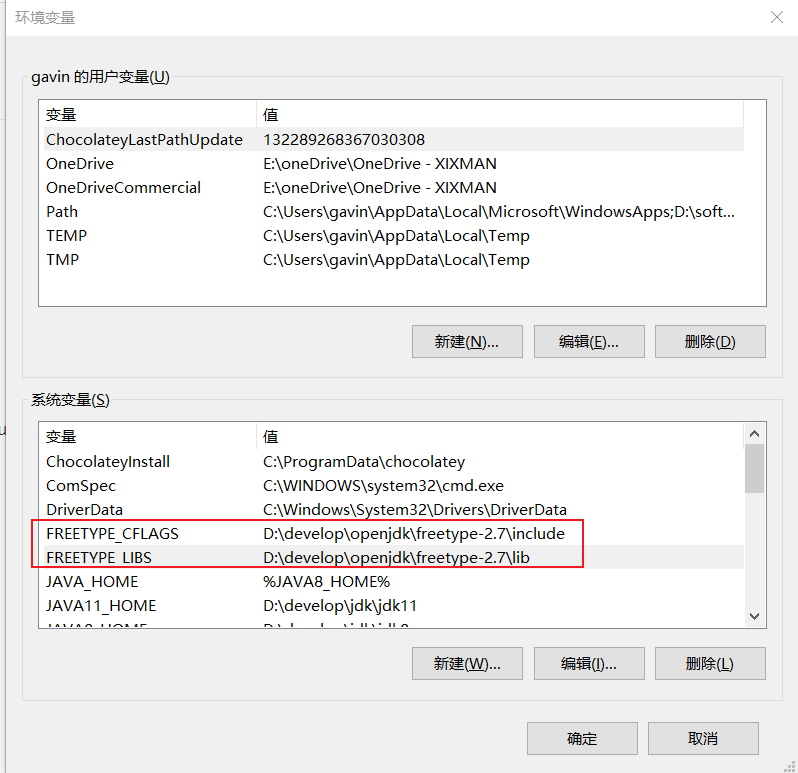Close the environment variables dialog window

pyautogui.click(x=776, y=17)
